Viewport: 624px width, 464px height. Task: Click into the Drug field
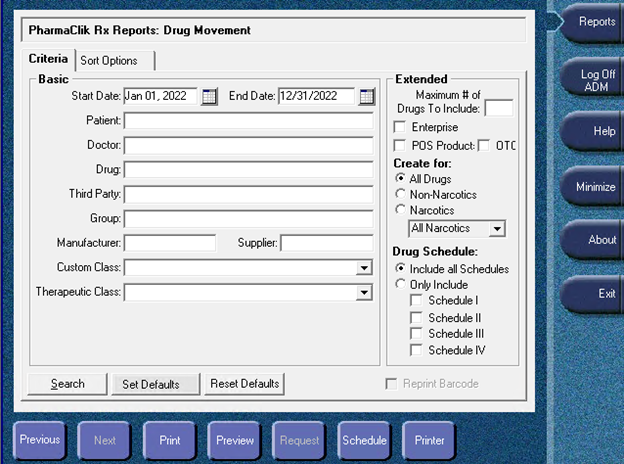click(249, 170)
